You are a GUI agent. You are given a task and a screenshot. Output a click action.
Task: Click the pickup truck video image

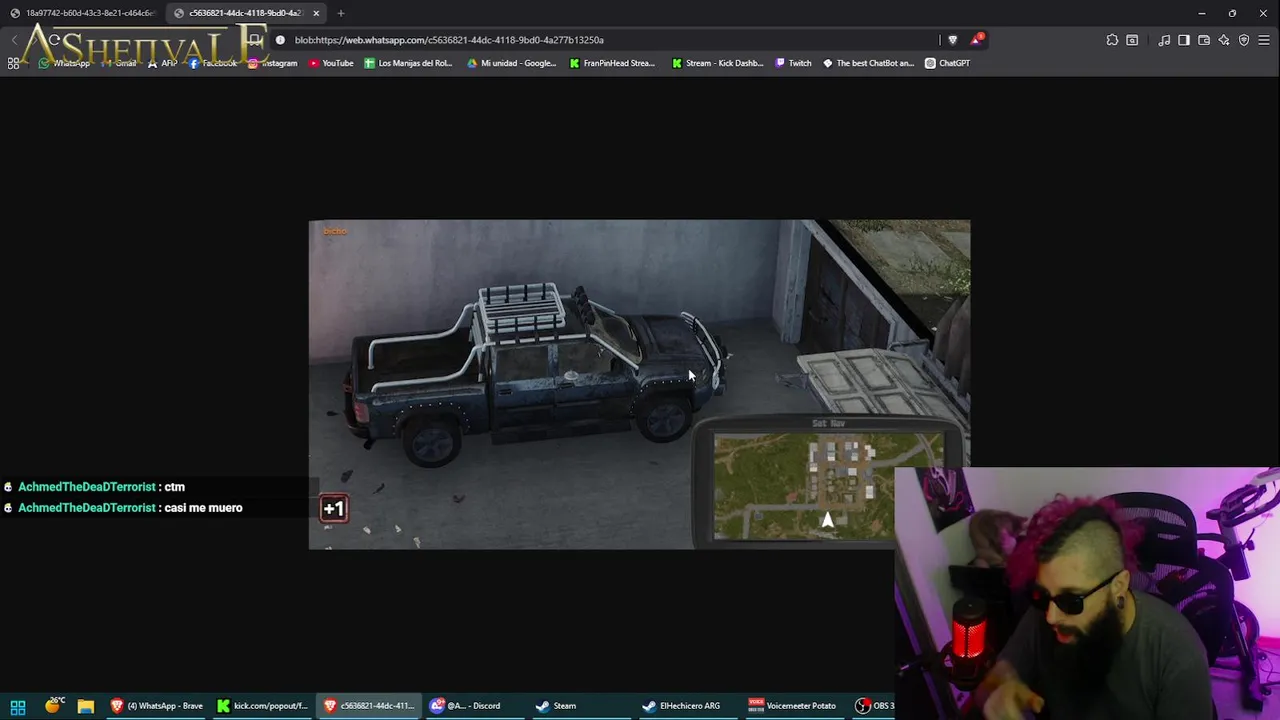(535, 375)
